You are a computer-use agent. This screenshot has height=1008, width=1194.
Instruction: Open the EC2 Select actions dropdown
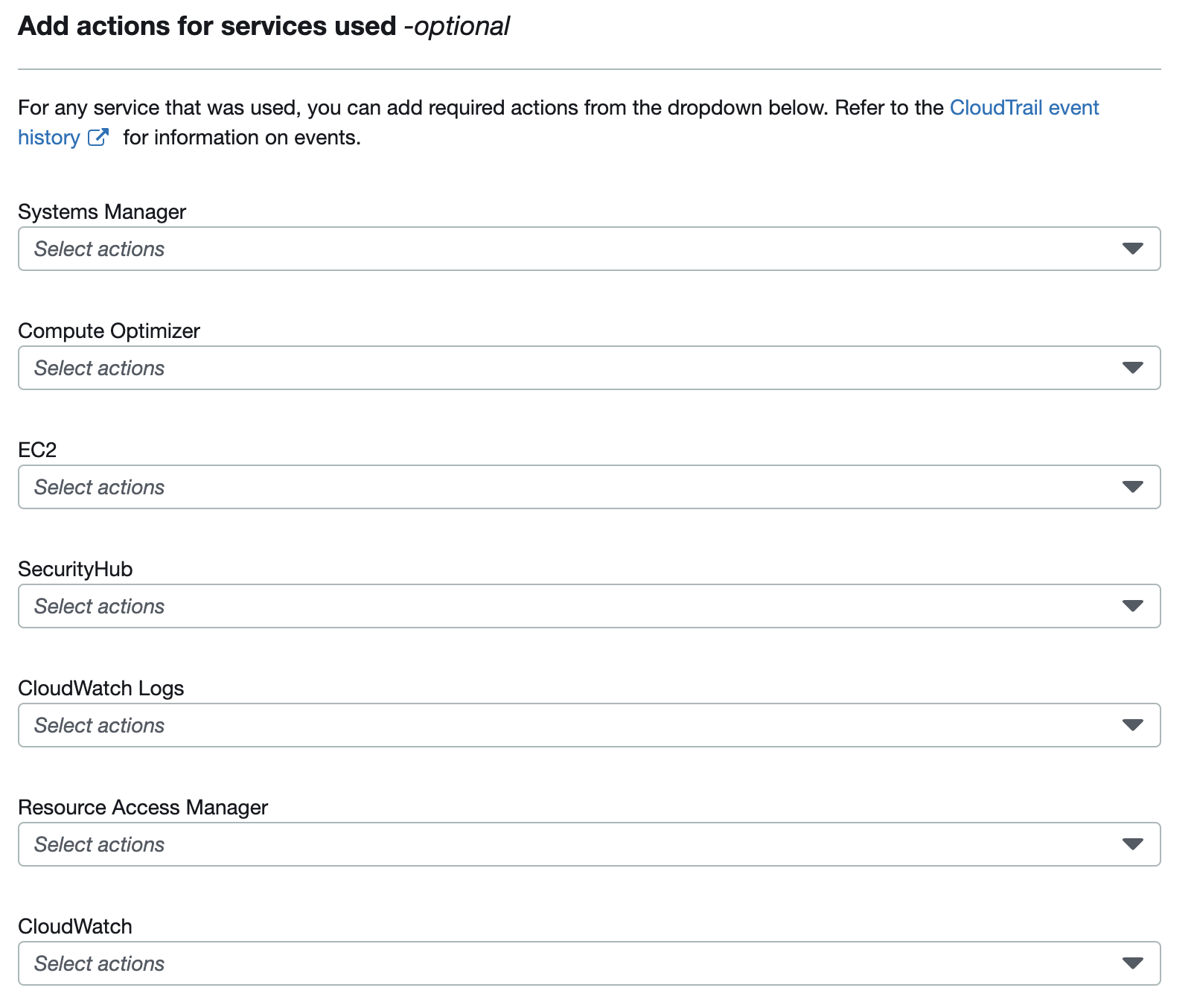(x=589, y=487)
